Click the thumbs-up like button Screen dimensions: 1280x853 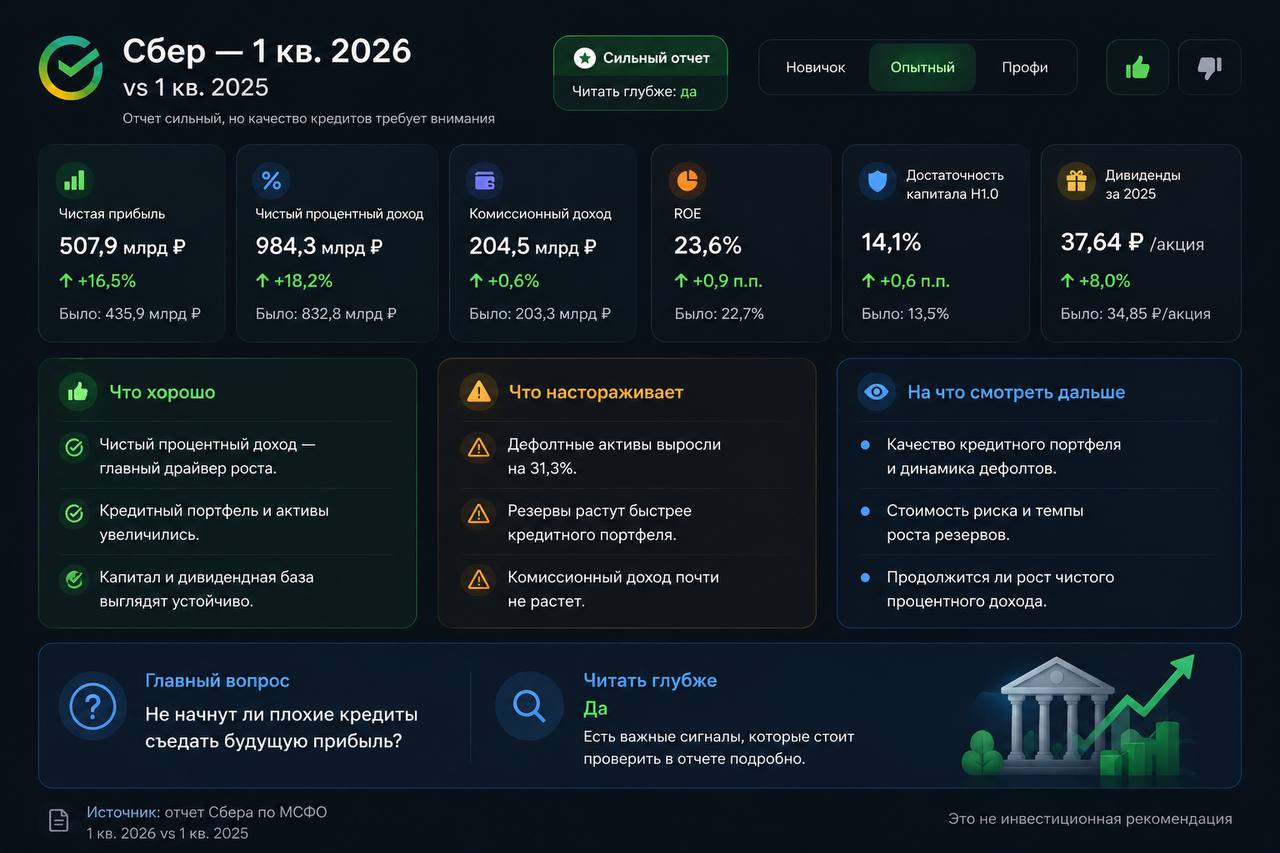tap(1137, 68)
